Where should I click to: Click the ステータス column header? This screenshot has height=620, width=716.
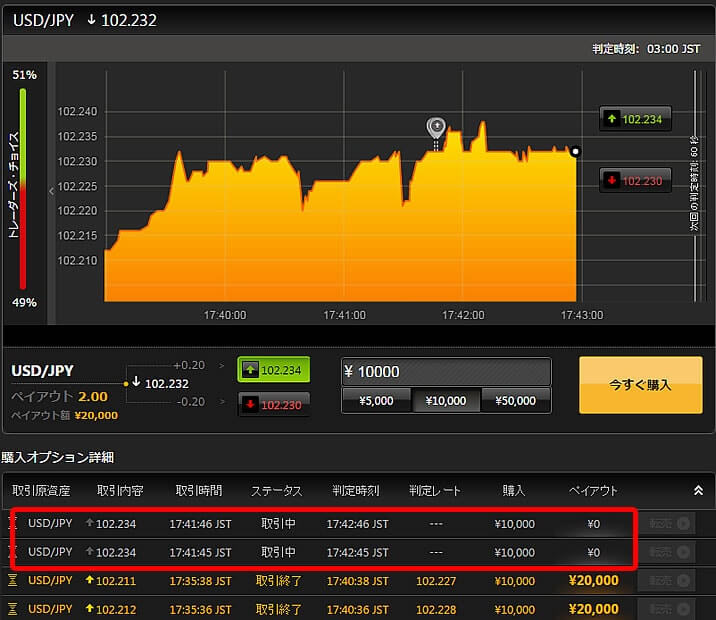277,491
